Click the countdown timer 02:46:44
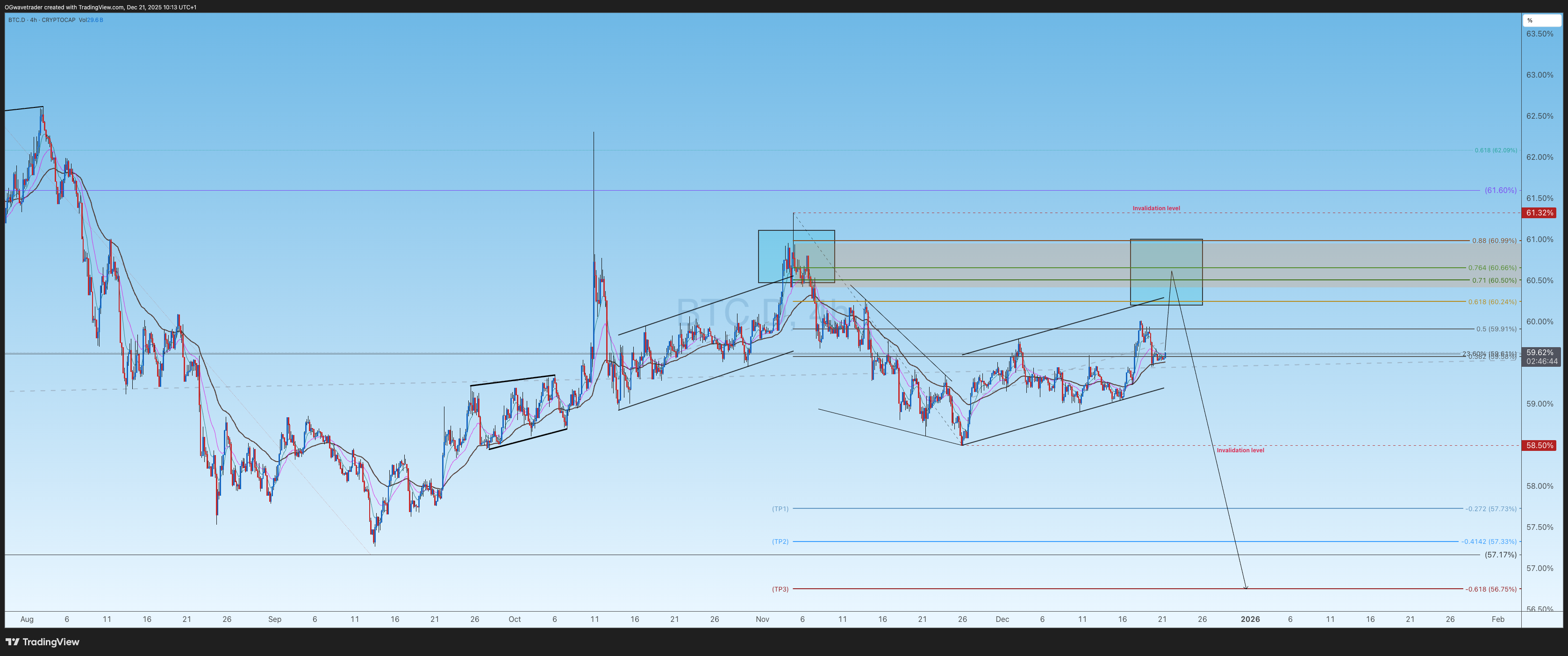 pyautogui.click(x=1542, y=362)
